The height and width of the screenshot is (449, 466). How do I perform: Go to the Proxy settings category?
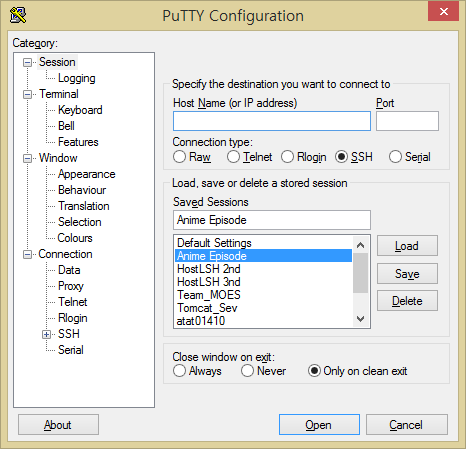click(71, 286)
